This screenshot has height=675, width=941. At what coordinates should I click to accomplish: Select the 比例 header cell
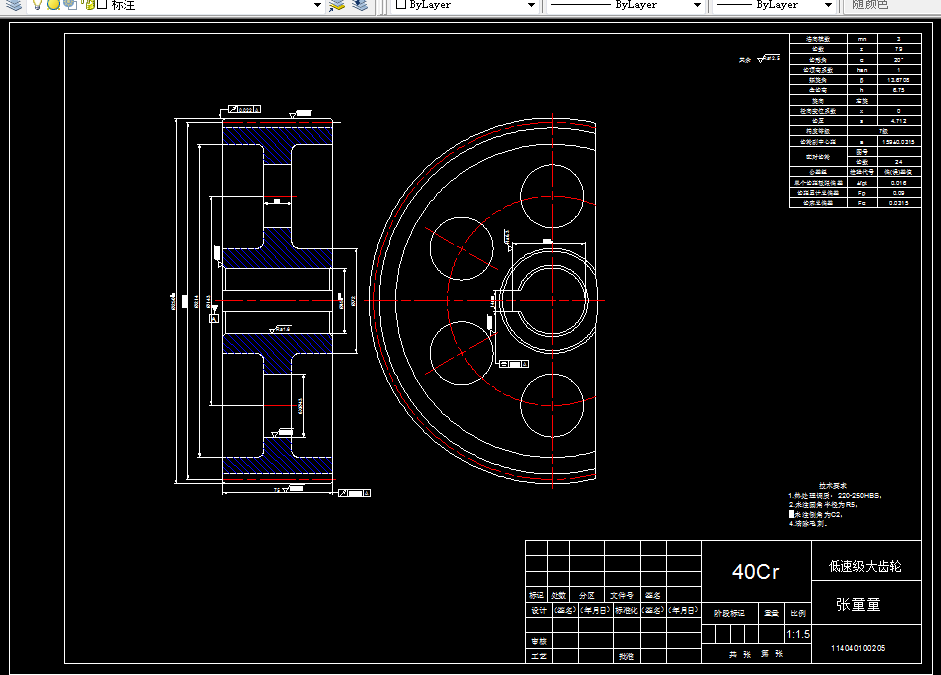pos(798,613)
